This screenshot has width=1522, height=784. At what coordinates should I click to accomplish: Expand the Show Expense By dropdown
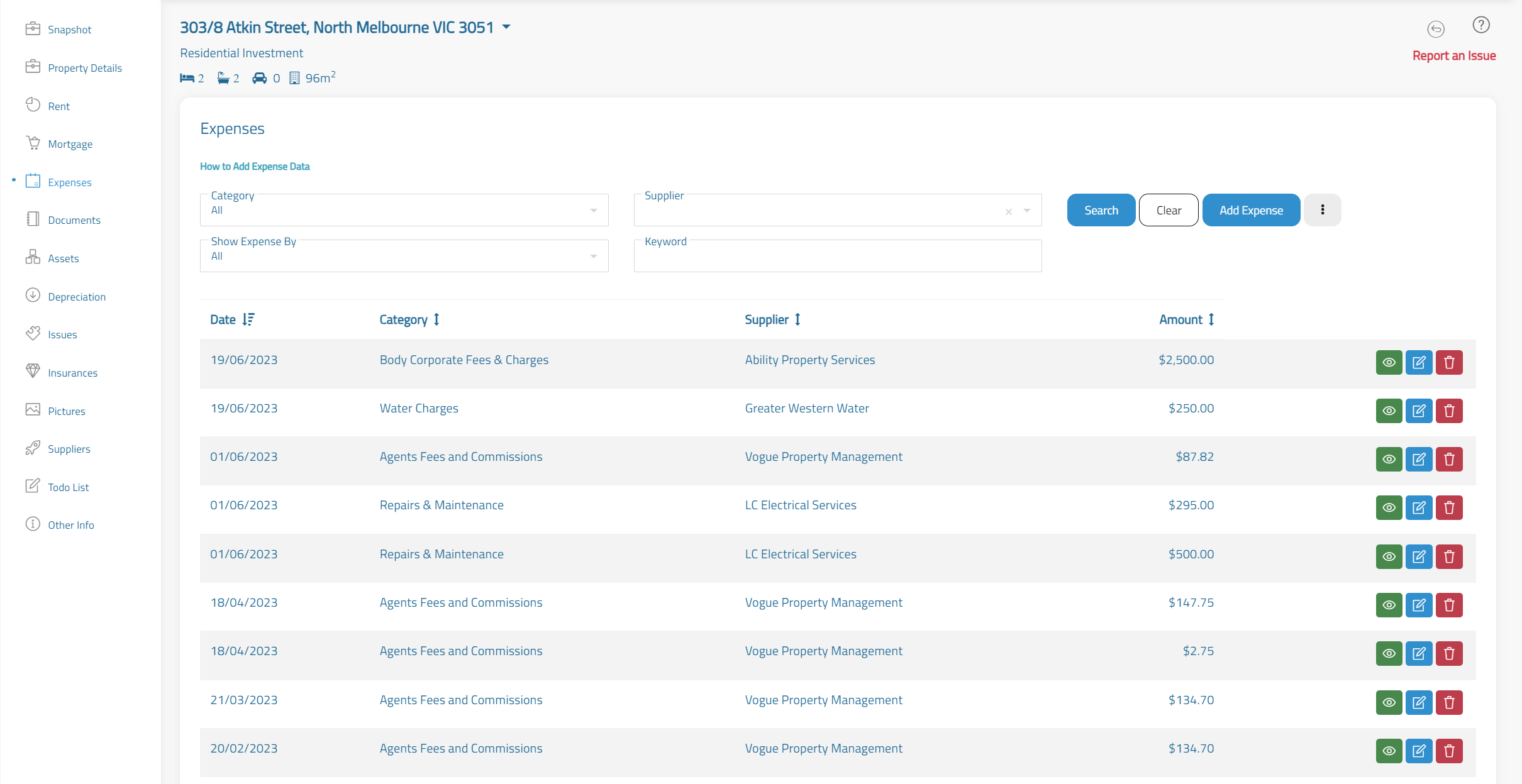(404, 257)
